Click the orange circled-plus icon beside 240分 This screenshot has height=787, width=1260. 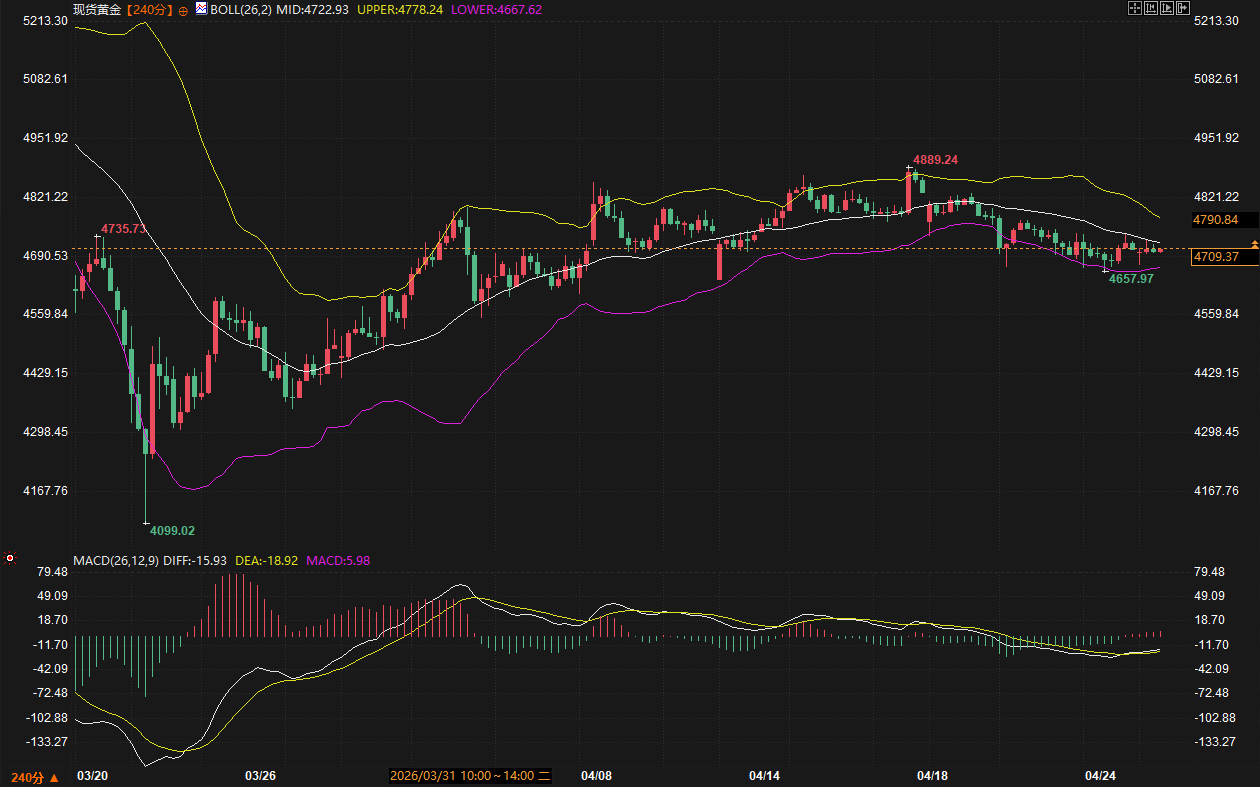(x=183, y=10)
